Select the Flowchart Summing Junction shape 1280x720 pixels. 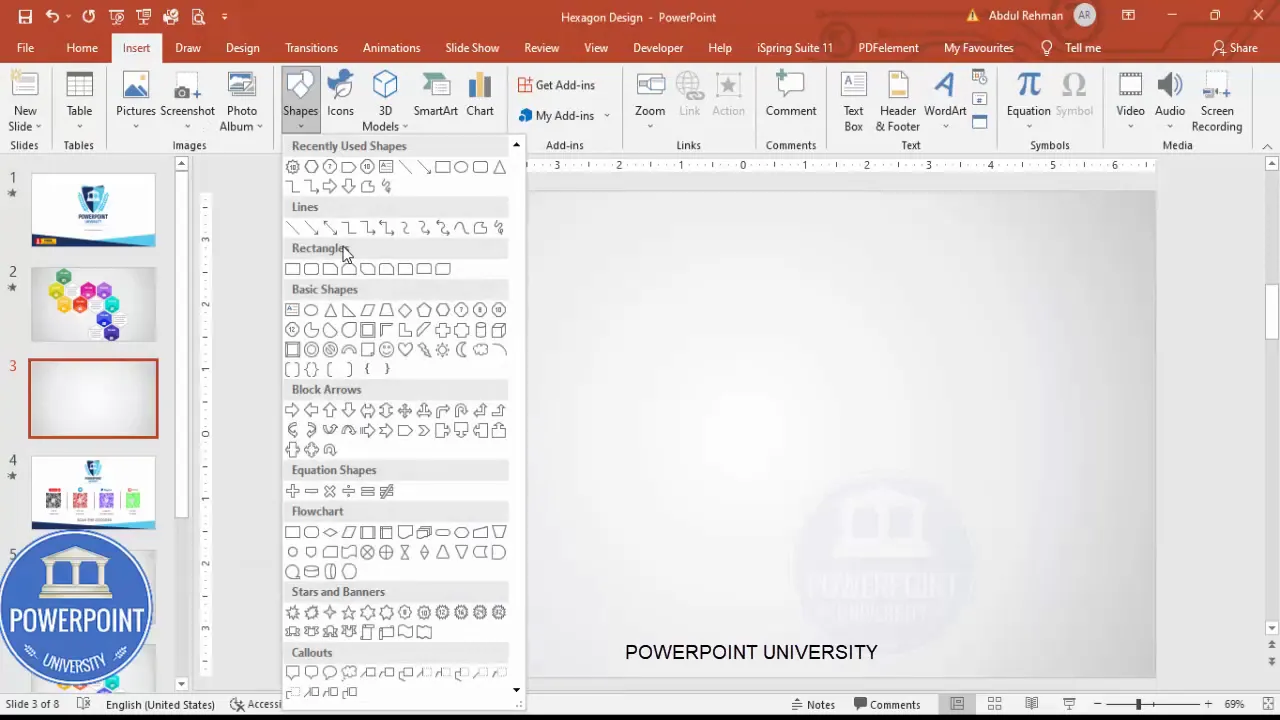tap(367, 552)
